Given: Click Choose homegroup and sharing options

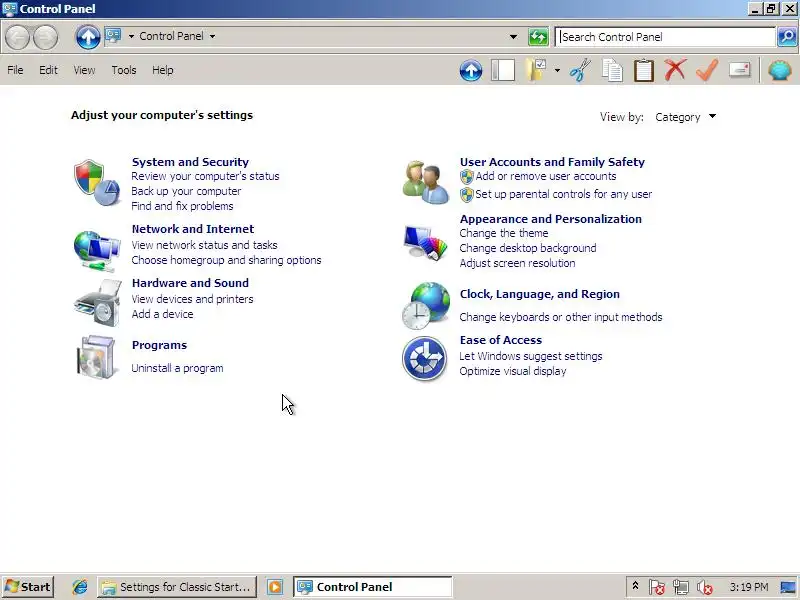Looking at the screenshot, I should pyautogui.click(x=226, y=260).
